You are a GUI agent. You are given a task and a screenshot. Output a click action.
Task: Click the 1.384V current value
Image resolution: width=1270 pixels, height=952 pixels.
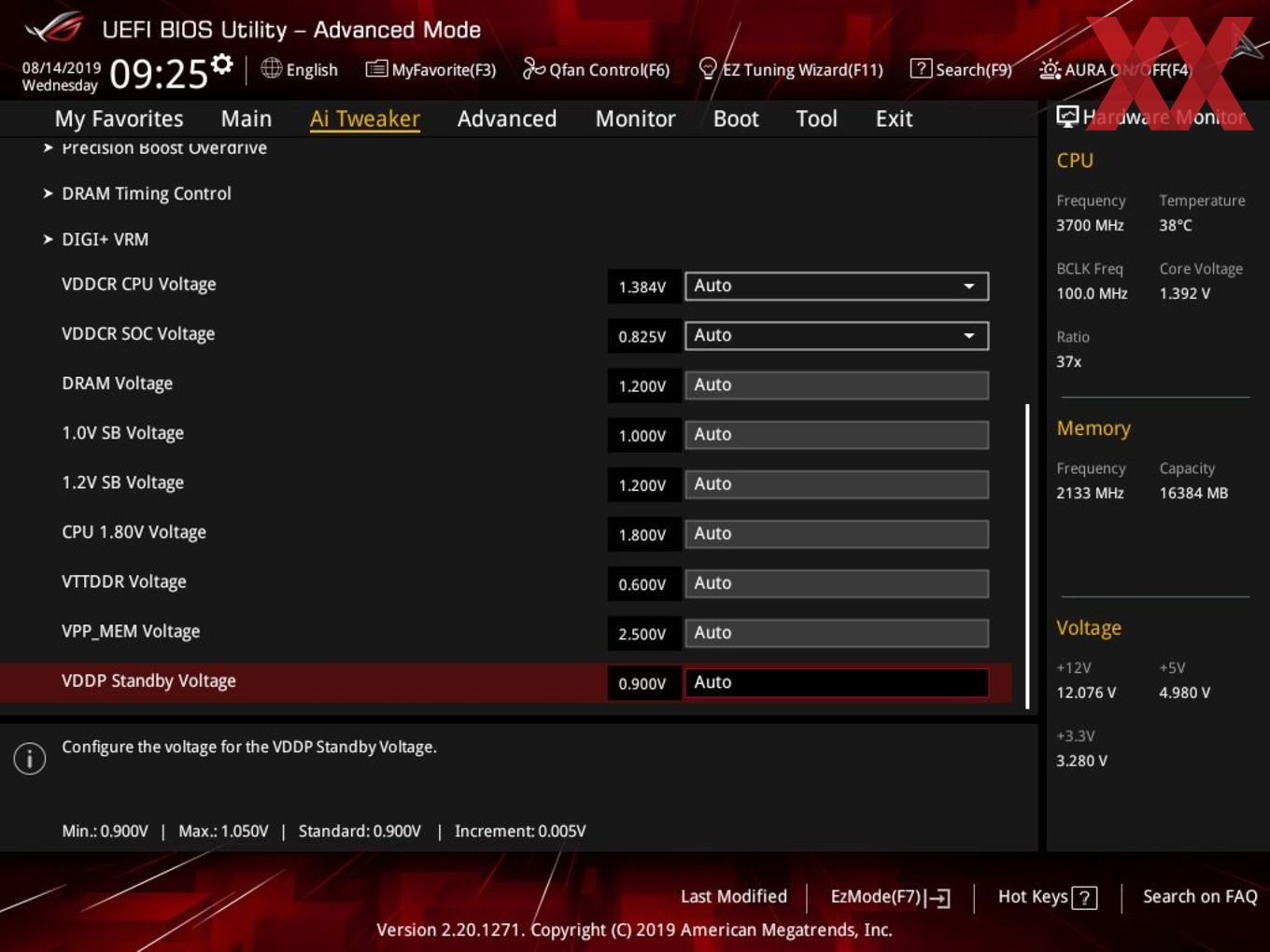[x=642, y=287]
